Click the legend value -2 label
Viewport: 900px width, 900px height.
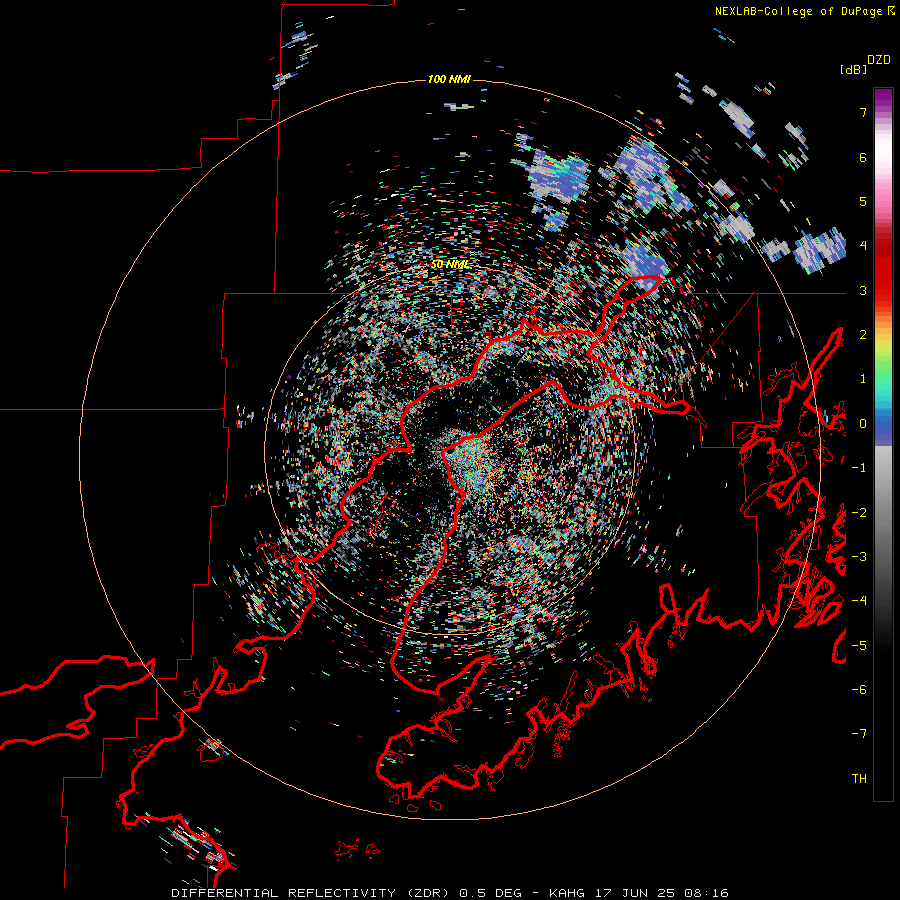click(859, 513)
